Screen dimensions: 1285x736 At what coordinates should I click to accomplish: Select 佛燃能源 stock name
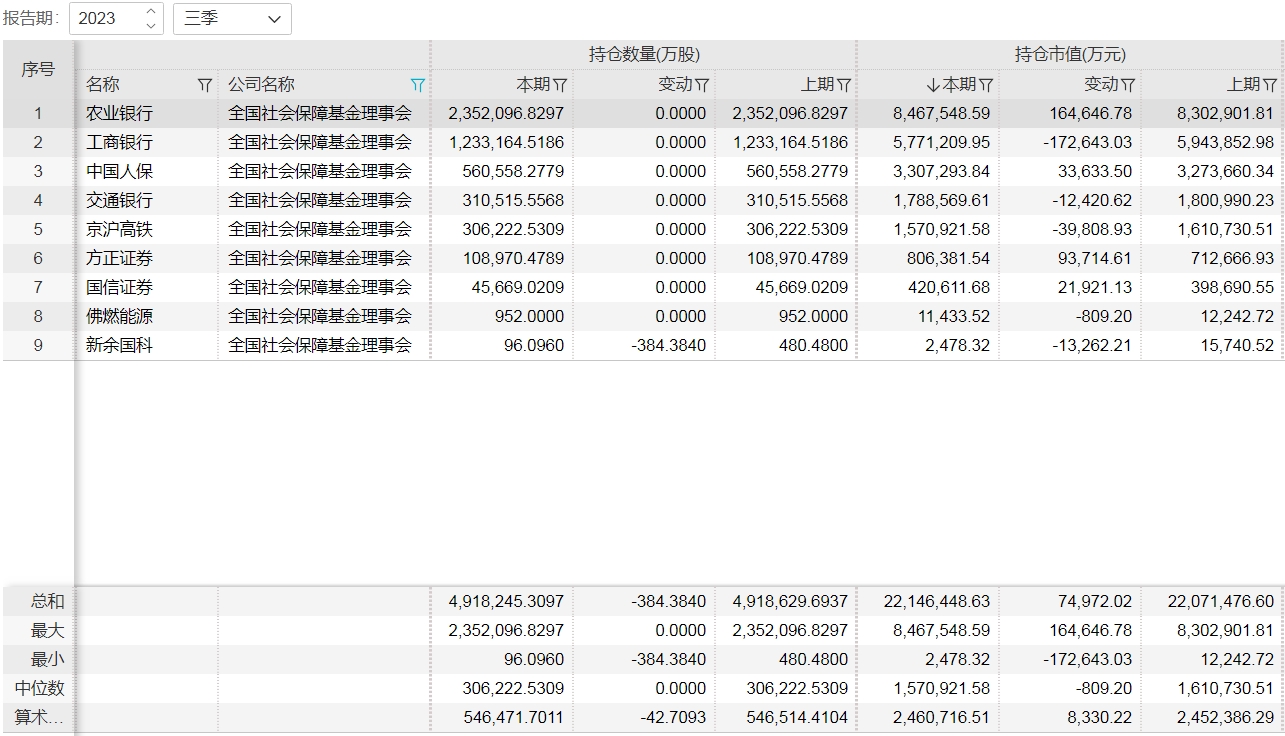[x=120, y=317]
